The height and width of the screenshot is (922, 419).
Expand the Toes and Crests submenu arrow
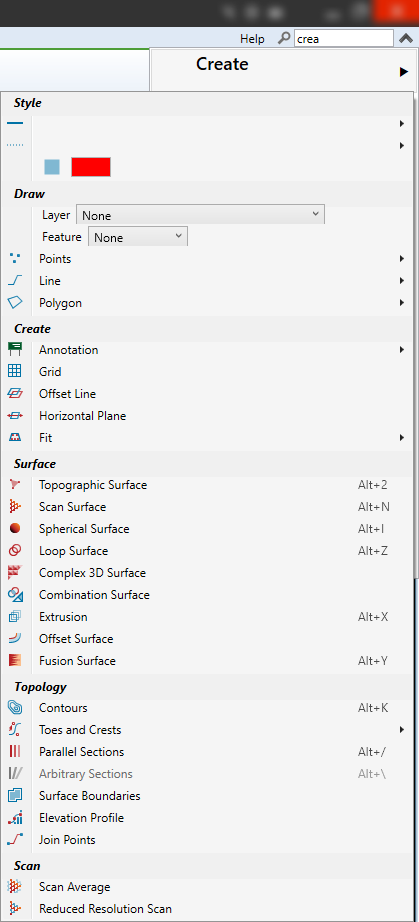[x=402, y=730]
